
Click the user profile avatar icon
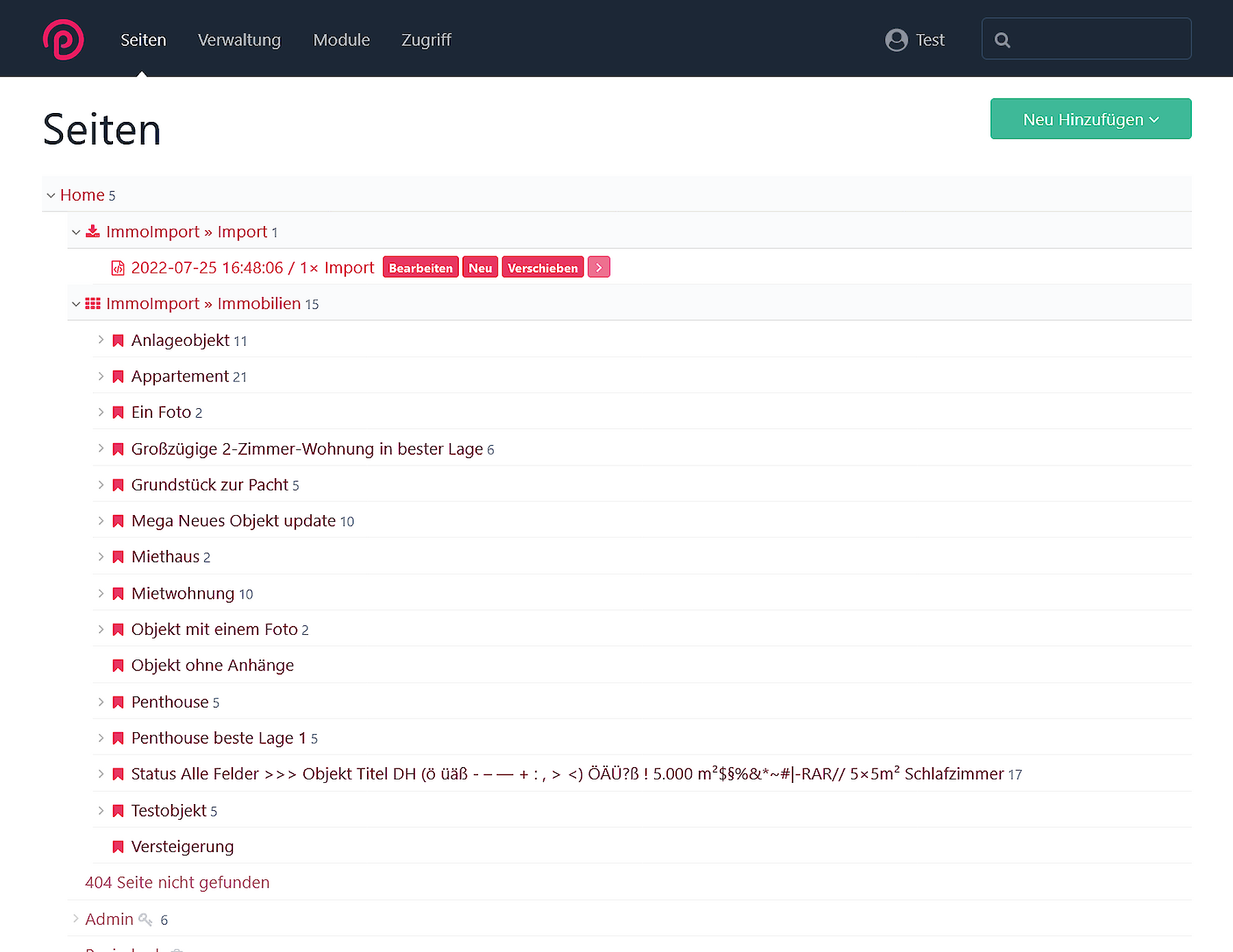tap(896, 40)
